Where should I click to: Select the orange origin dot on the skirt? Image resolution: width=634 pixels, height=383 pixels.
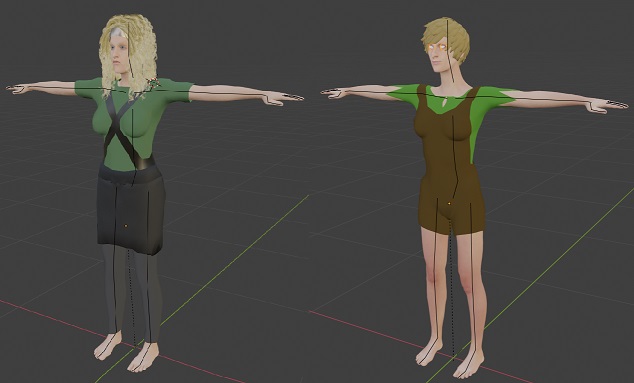click(x=126, y=225)
